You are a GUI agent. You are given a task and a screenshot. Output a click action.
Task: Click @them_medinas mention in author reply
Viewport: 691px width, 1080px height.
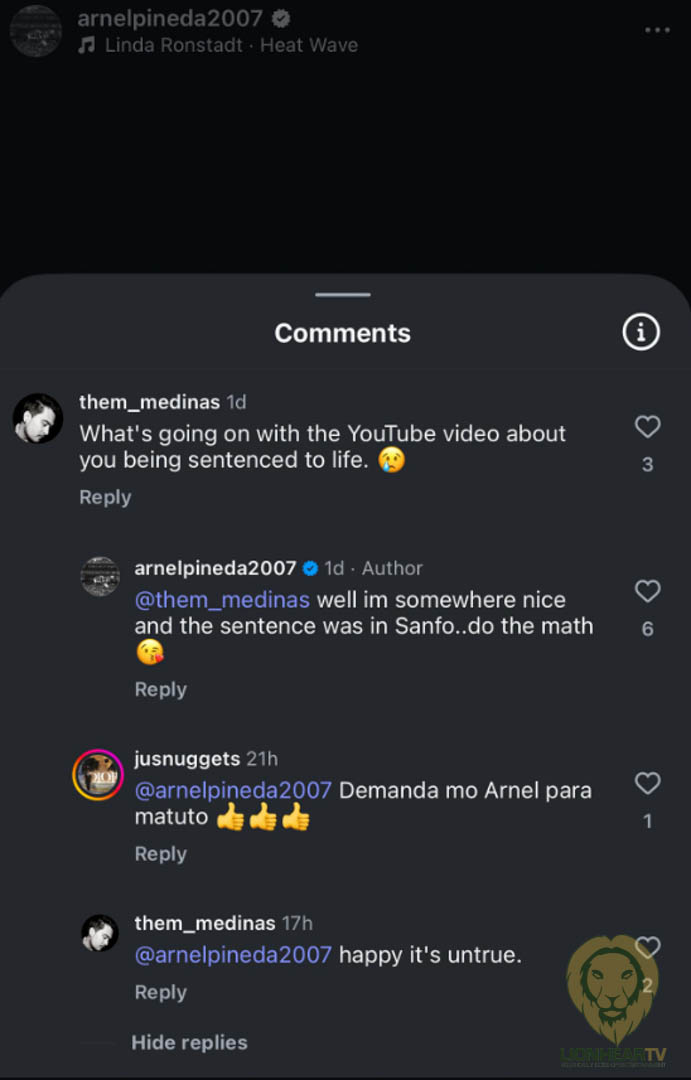click(222, 600)
